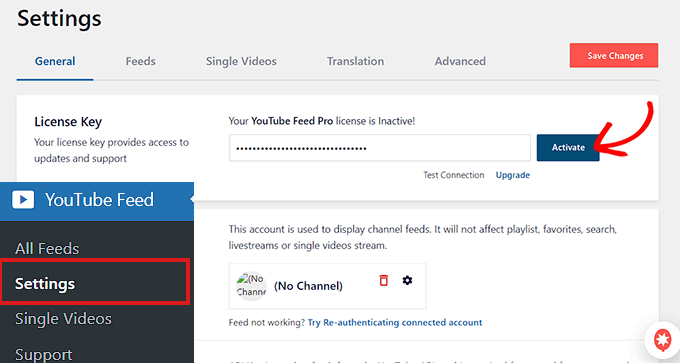This screenshot has height=363, width=680.
Task: Go to the Translation tab
Action: (355, 61)
